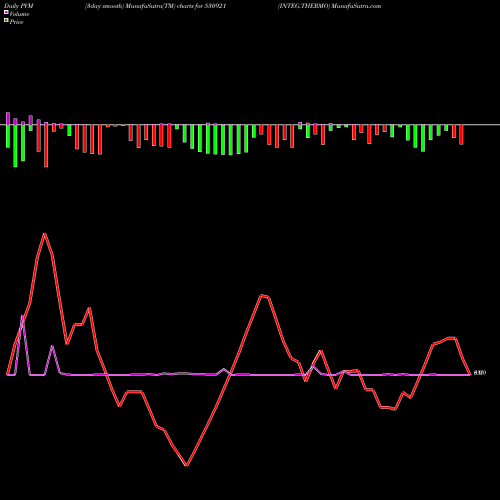Click the 'Price' legend label
Viewport: 500px width, 500px height.
click(16, 22)
